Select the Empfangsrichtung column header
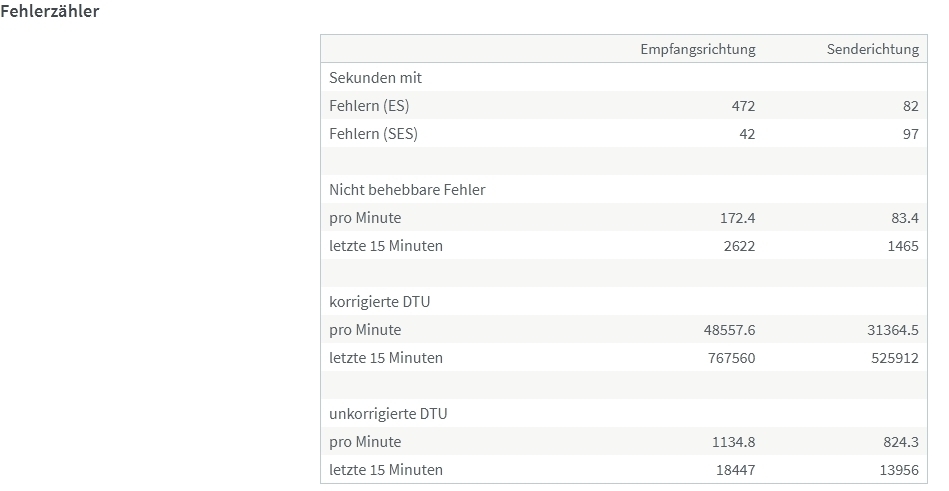 (698, 49)
